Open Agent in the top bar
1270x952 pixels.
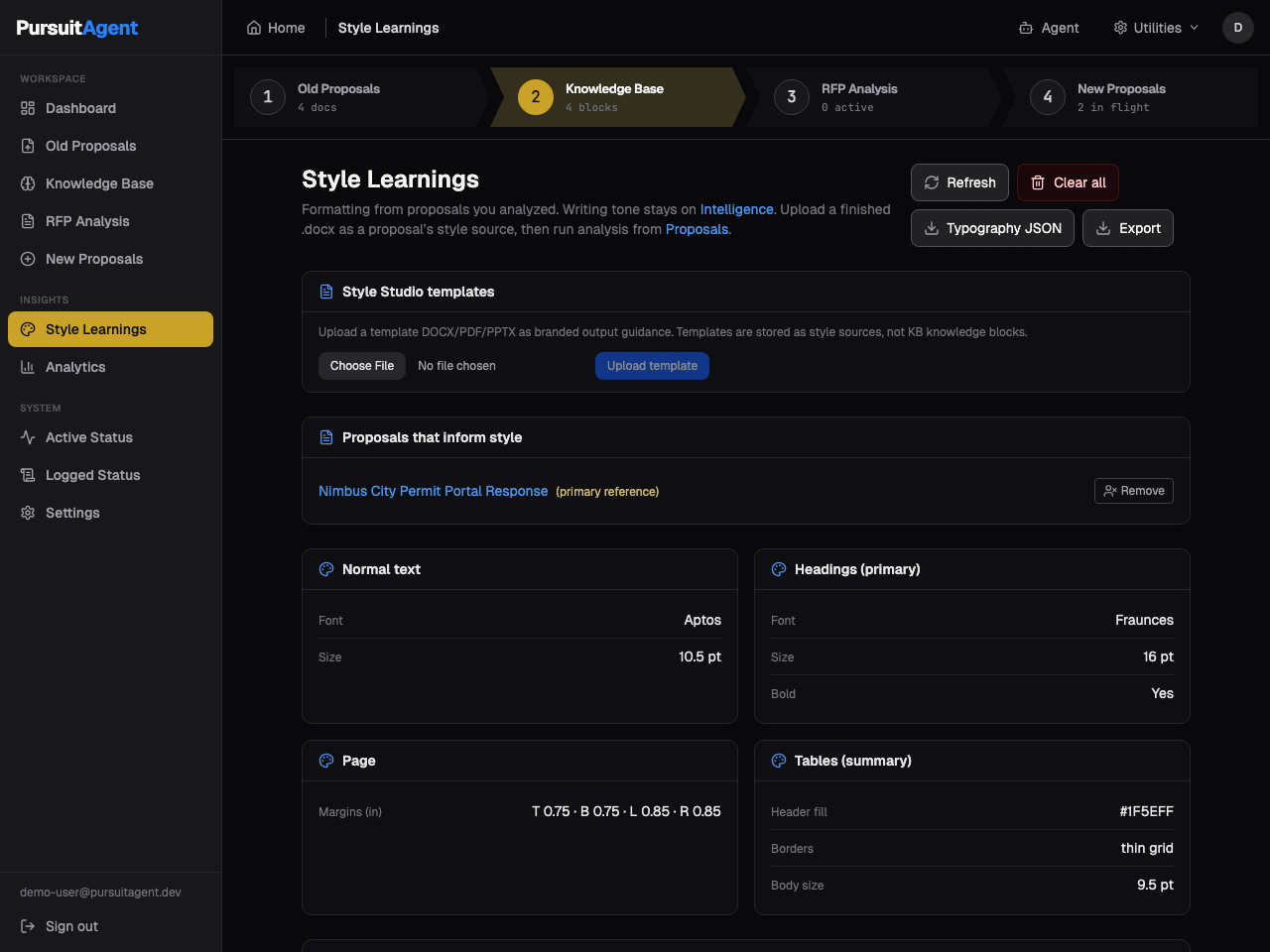(1049, 28)
